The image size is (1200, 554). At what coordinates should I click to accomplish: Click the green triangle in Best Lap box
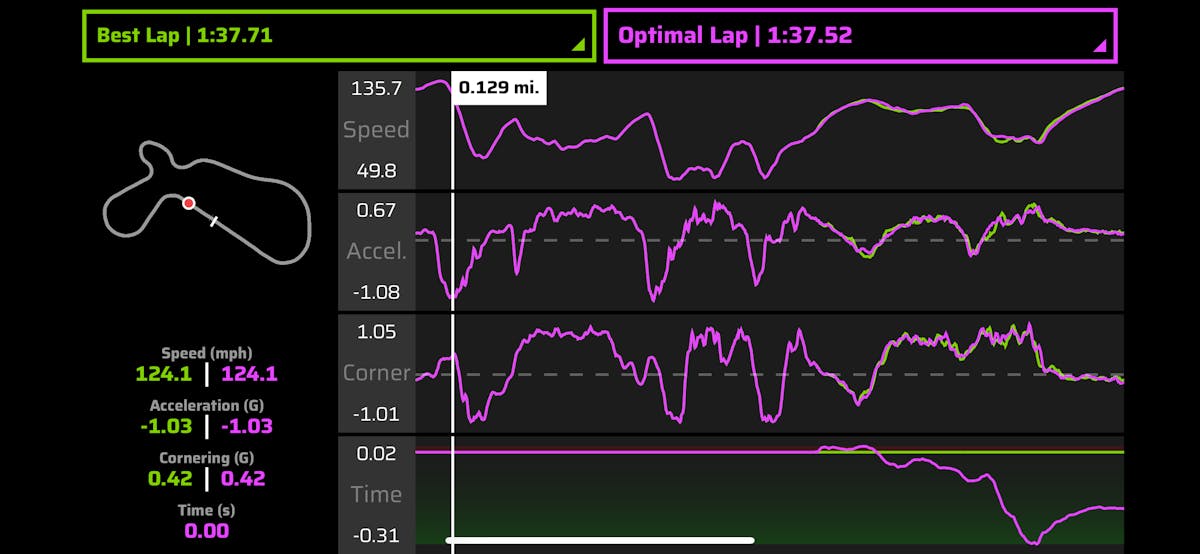pos(578,46)
